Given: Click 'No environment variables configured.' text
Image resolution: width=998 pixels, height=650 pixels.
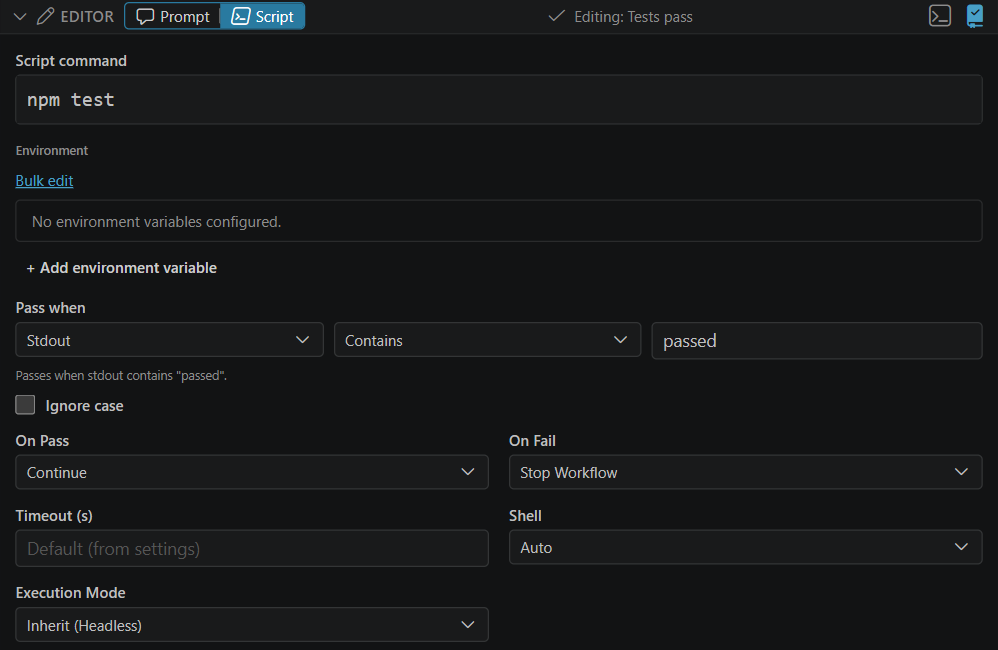Looking at the screenshot, I should [x=157, y=222].
